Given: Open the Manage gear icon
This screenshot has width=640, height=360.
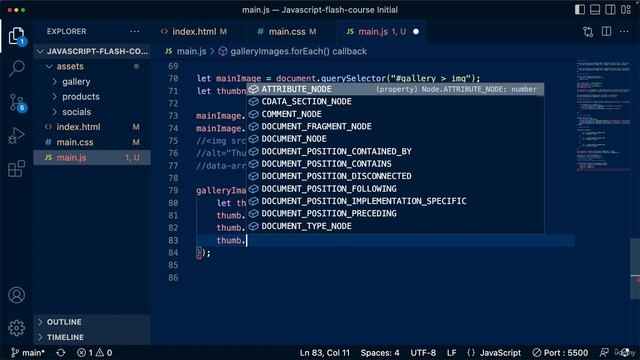Looking at the screenshot, I should tap(16, 328).
